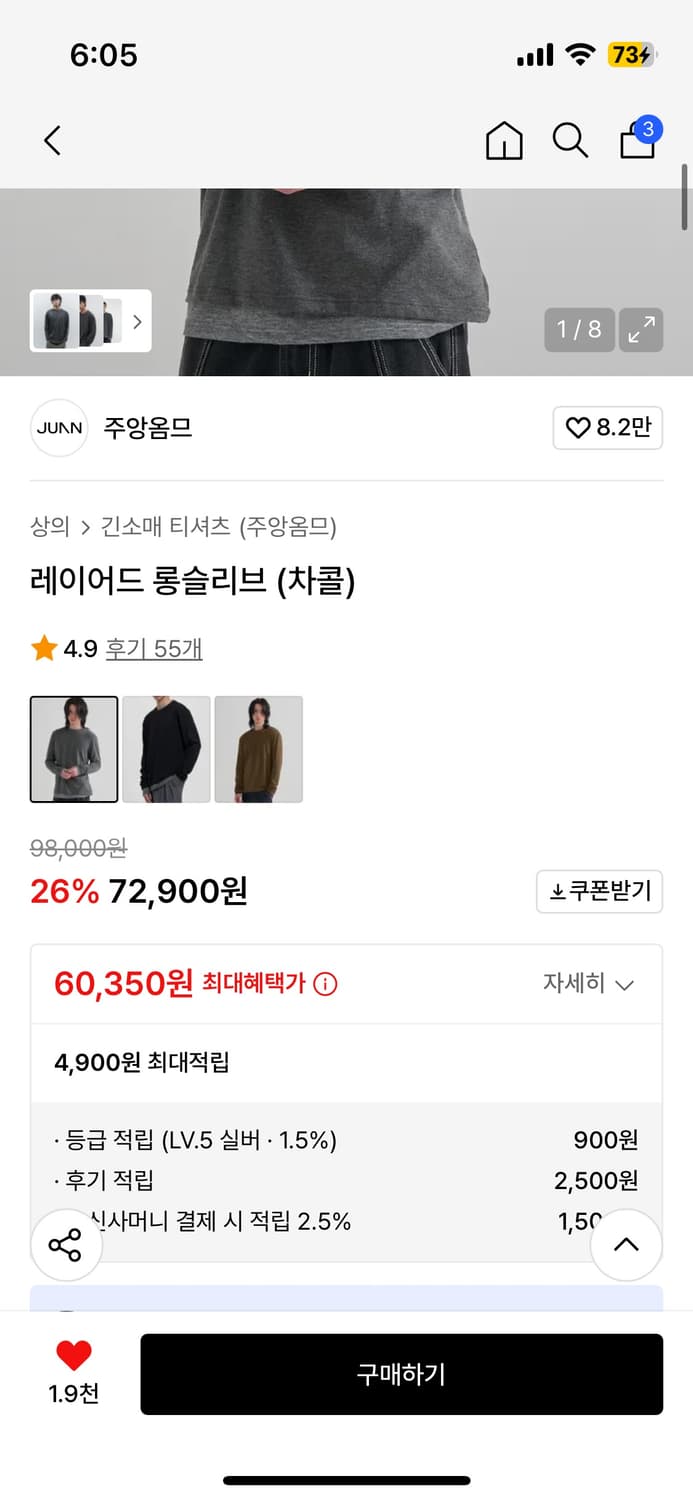Screen dimensions: 693x1500
Task: Open the shopping cart with 3 items
Action: coord(637,140)
